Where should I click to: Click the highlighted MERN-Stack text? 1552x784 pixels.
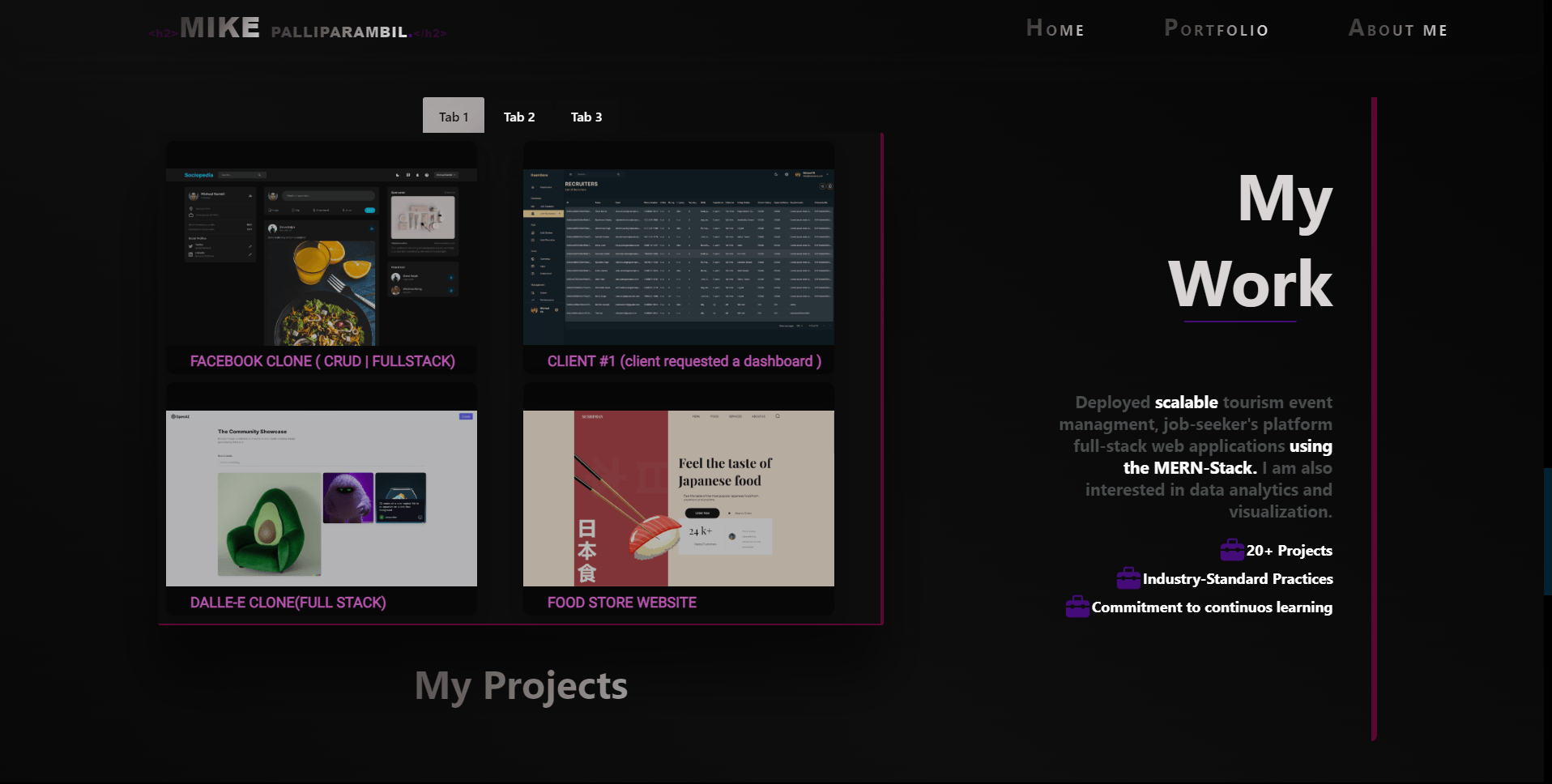tap(1187, 467)
